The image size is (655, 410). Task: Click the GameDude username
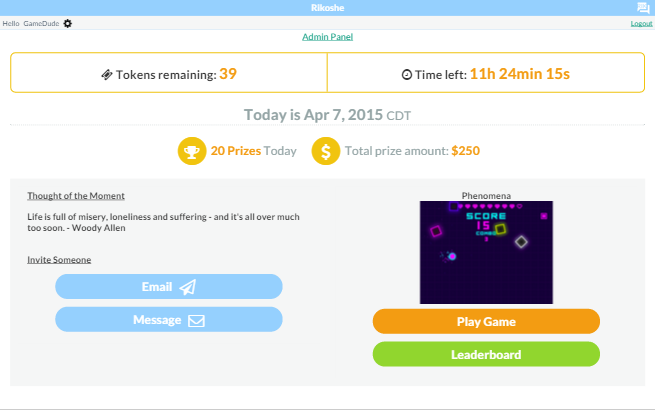pyautogui.click(x=41, y=23)
